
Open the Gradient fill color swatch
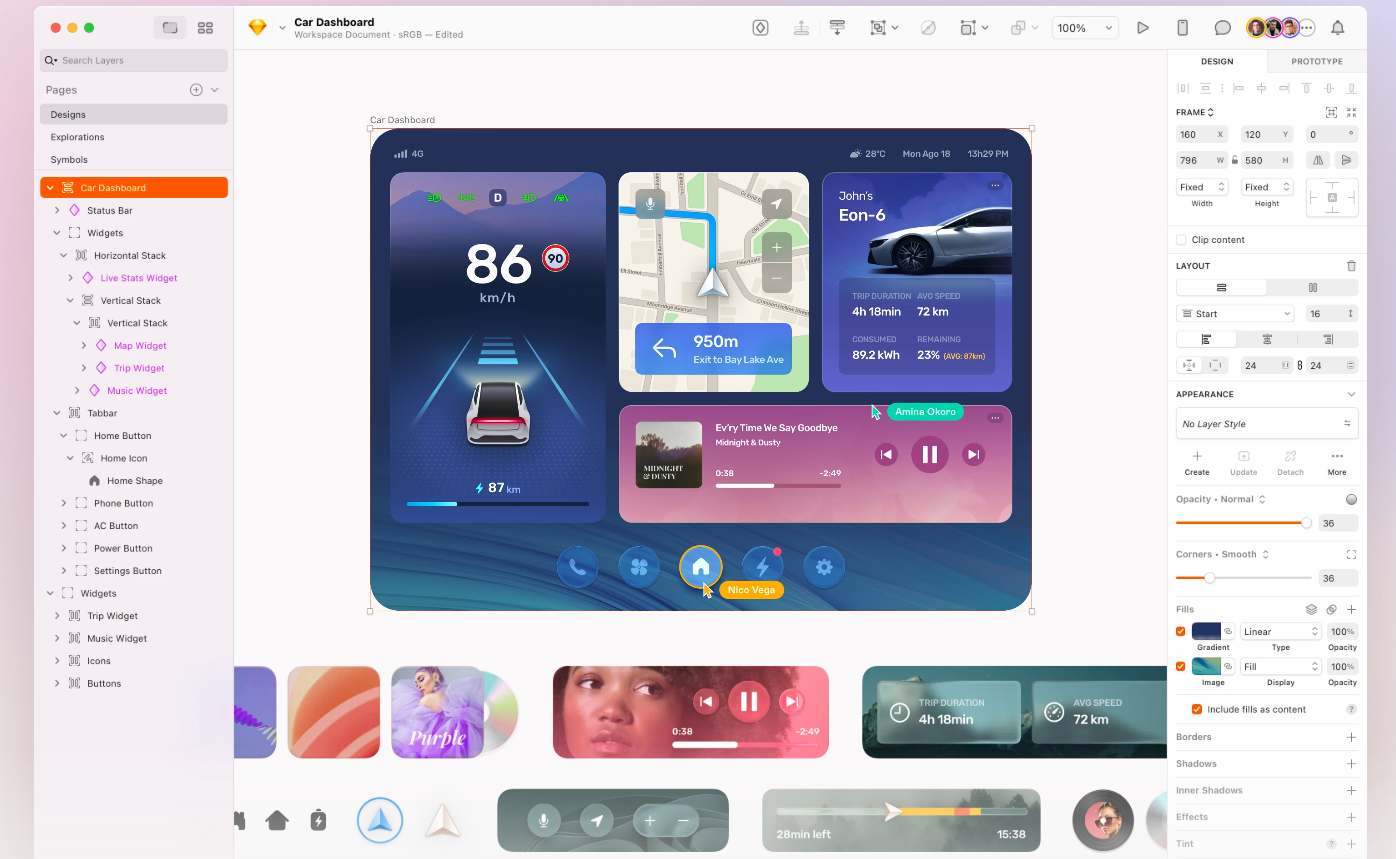click(1206, 632)
